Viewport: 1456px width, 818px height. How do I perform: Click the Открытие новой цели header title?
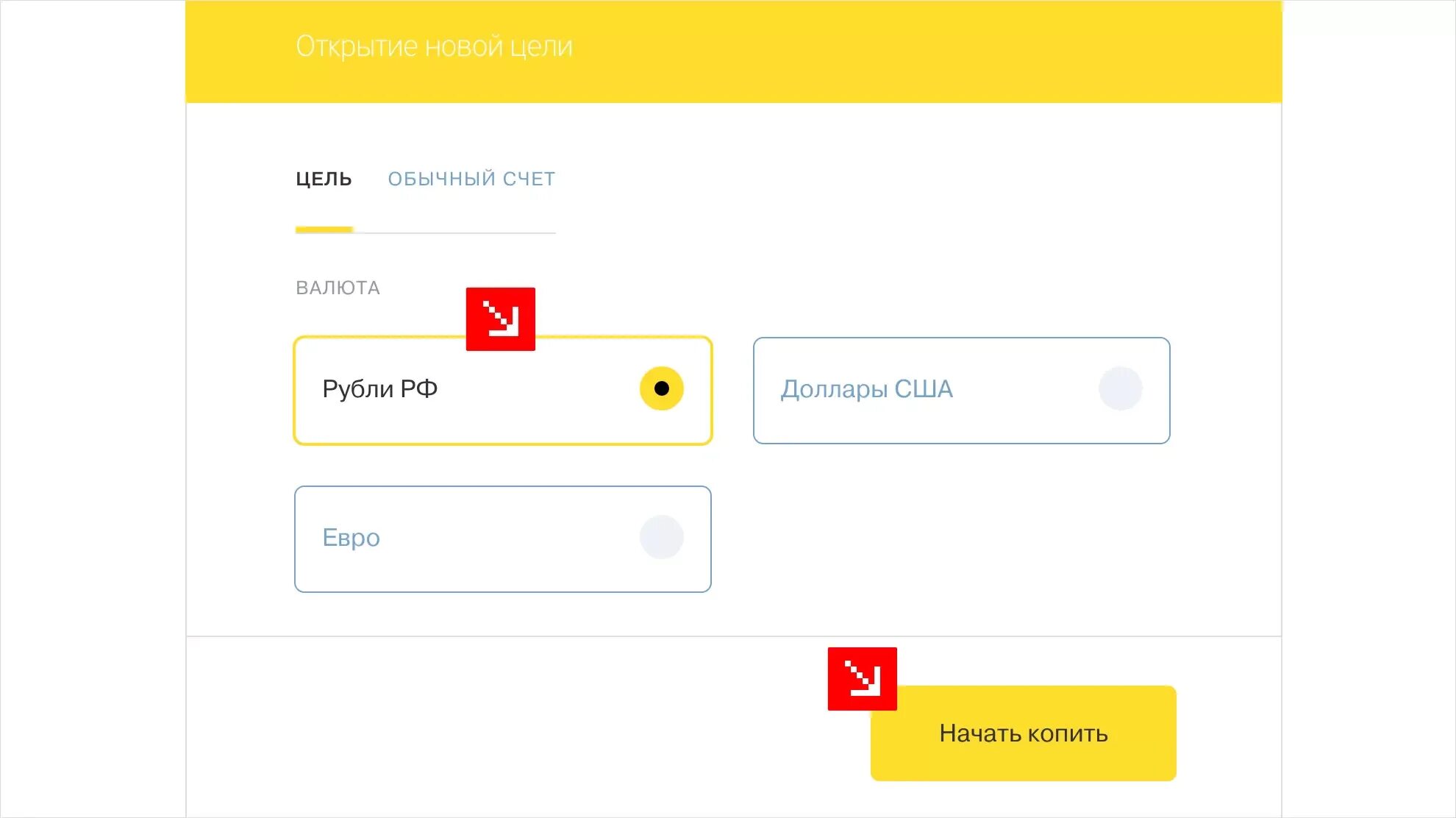coord(434,46)
